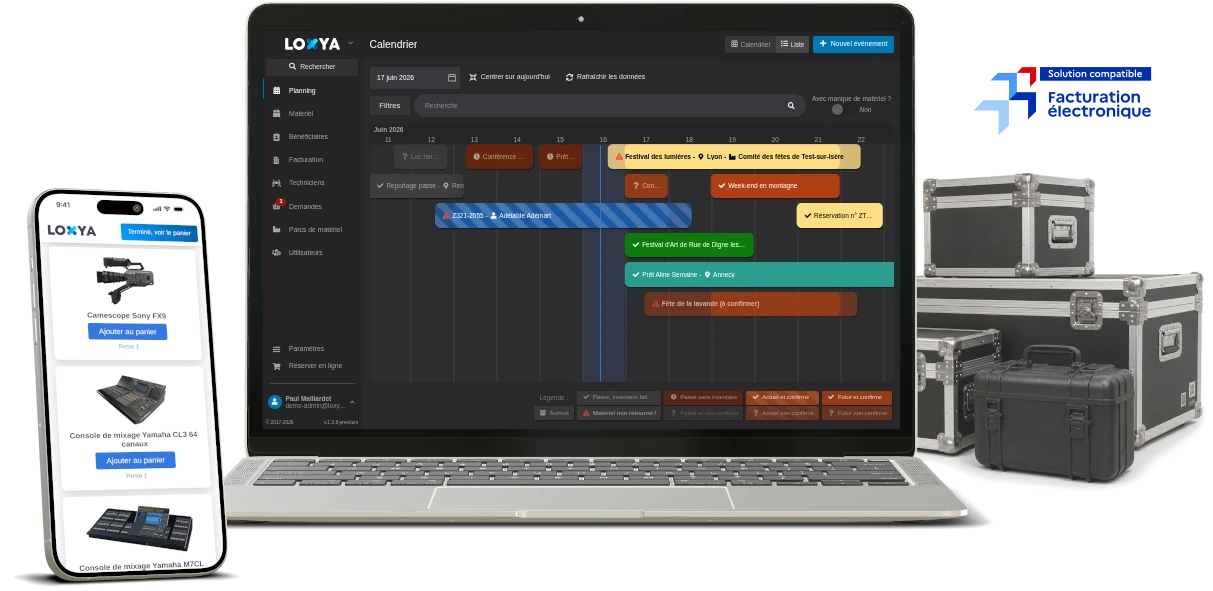Viewport: 1213px width, 591px height.
Task: Open Demandes icon with notification badge
Action: pyautogui.click(x=277, y=206)
